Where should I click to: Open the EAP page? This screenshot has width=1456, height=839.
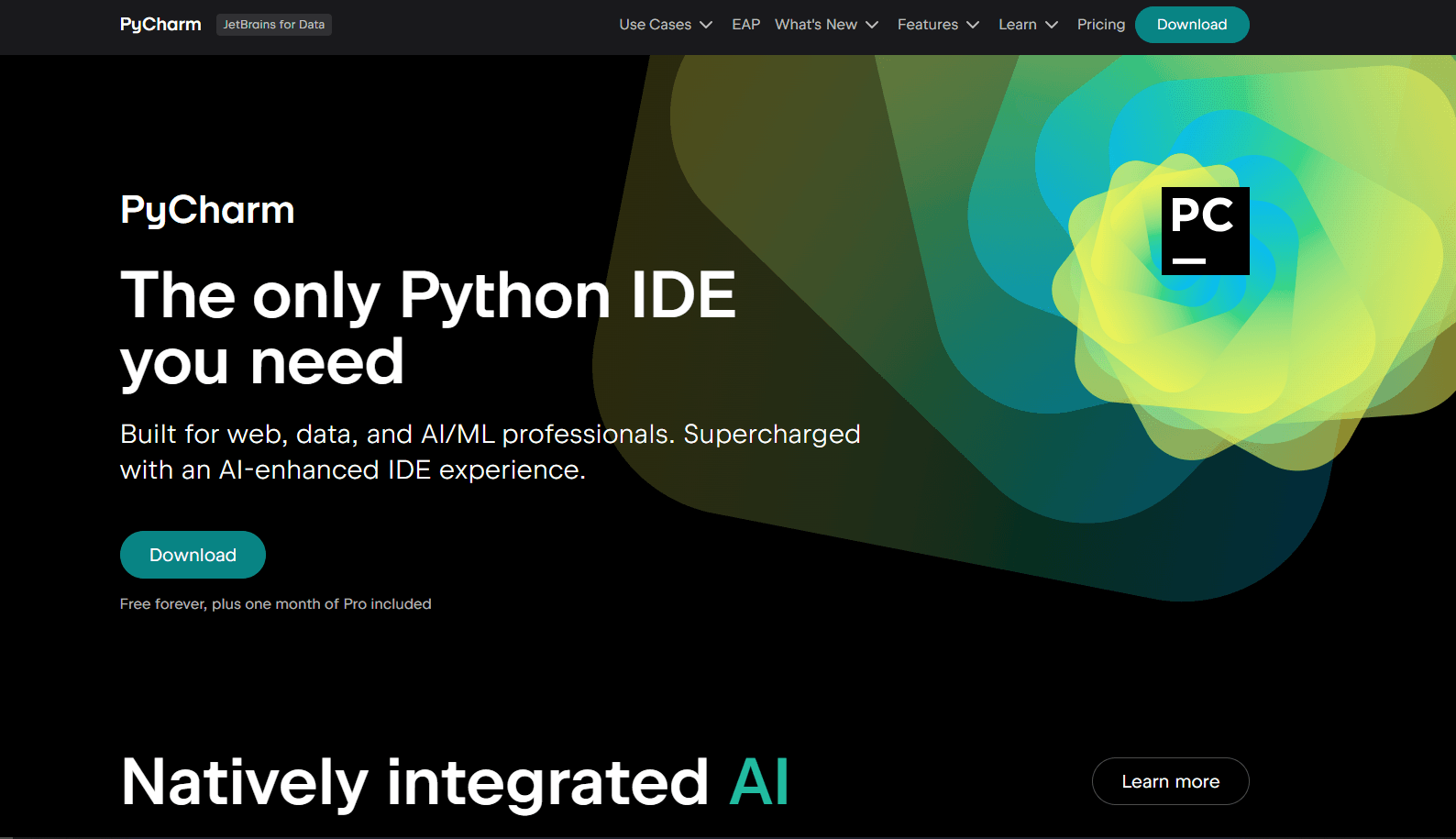(745, 25)
